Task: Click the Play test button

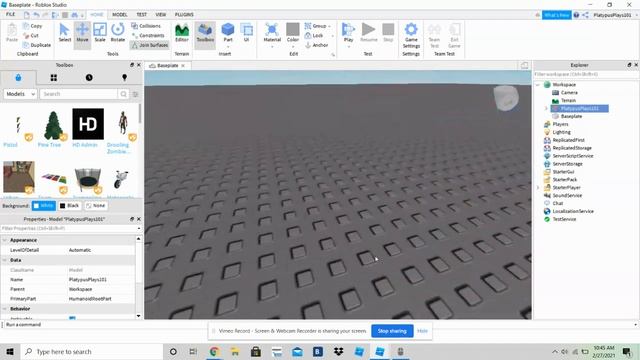Action: [x=348, y=33]
